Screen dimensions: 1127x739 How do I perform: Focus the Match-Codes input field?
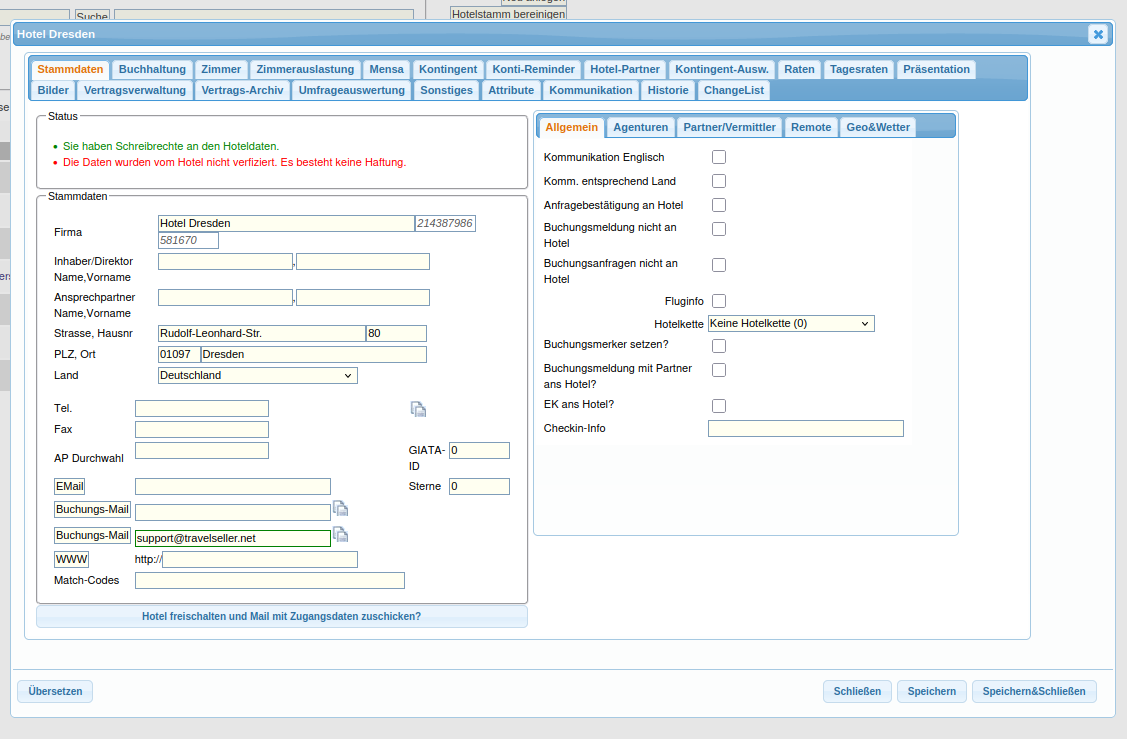pos(269,581)
